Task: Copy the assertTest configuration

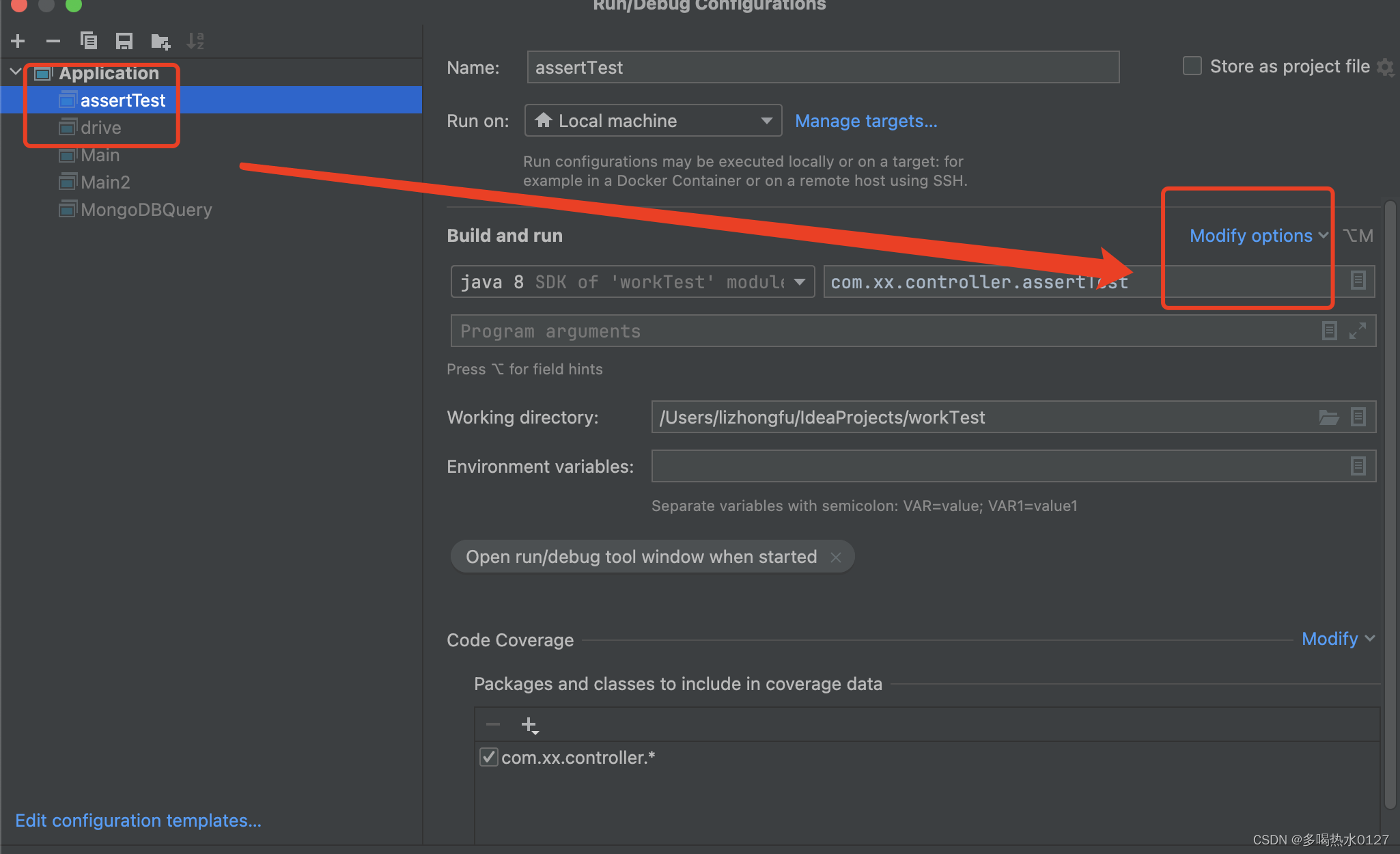Action: pyautogui.click(x=89, y=40)
